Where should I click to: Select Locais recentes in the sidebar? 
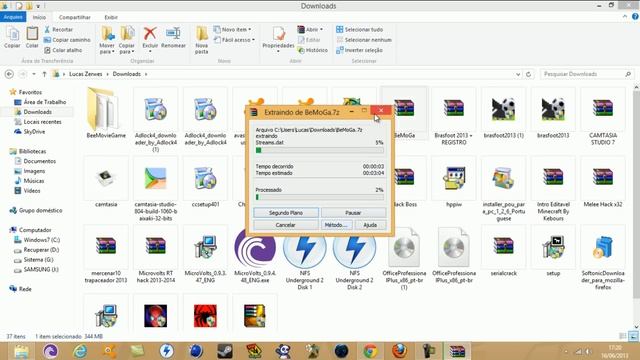pyautogui.click(x=38, y=122)
